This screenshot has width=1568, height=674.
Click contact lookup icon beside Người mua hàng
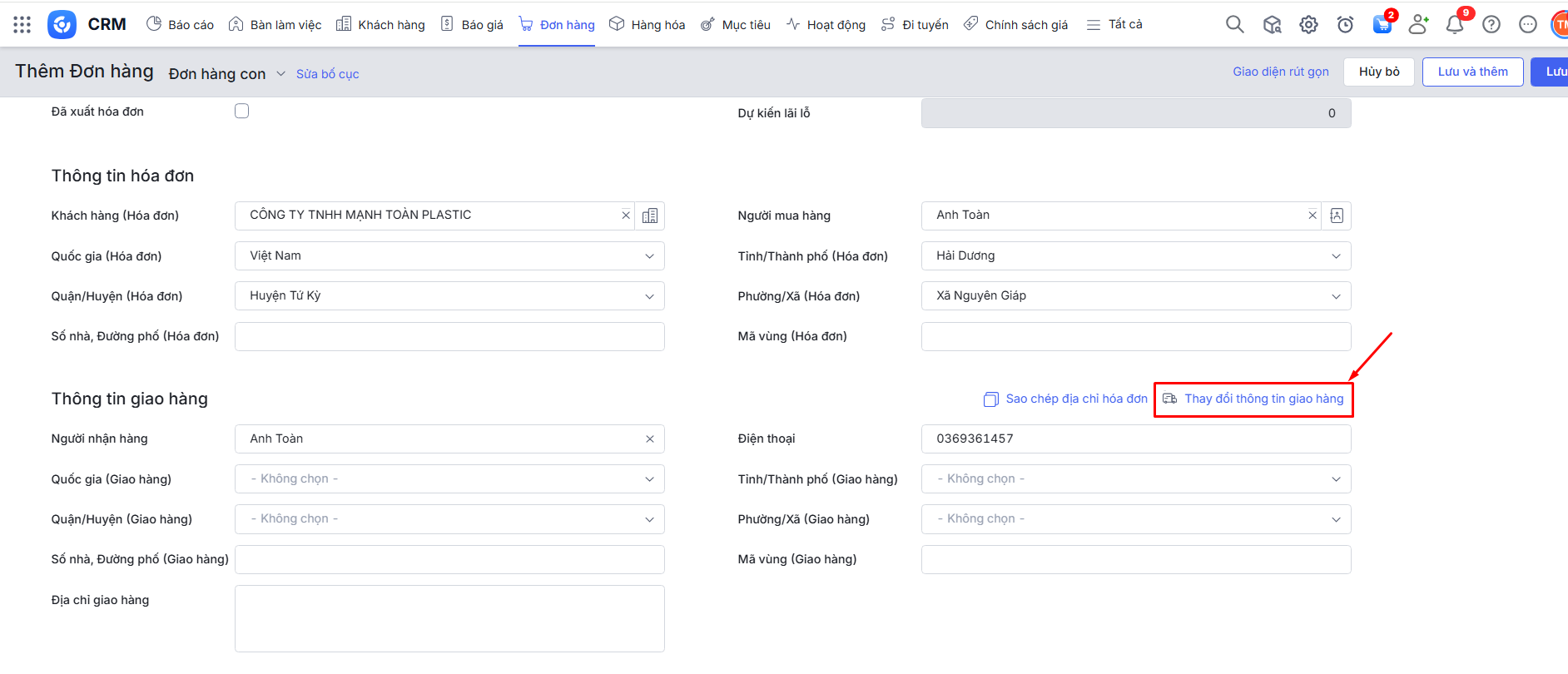(x=1337, y=216)
